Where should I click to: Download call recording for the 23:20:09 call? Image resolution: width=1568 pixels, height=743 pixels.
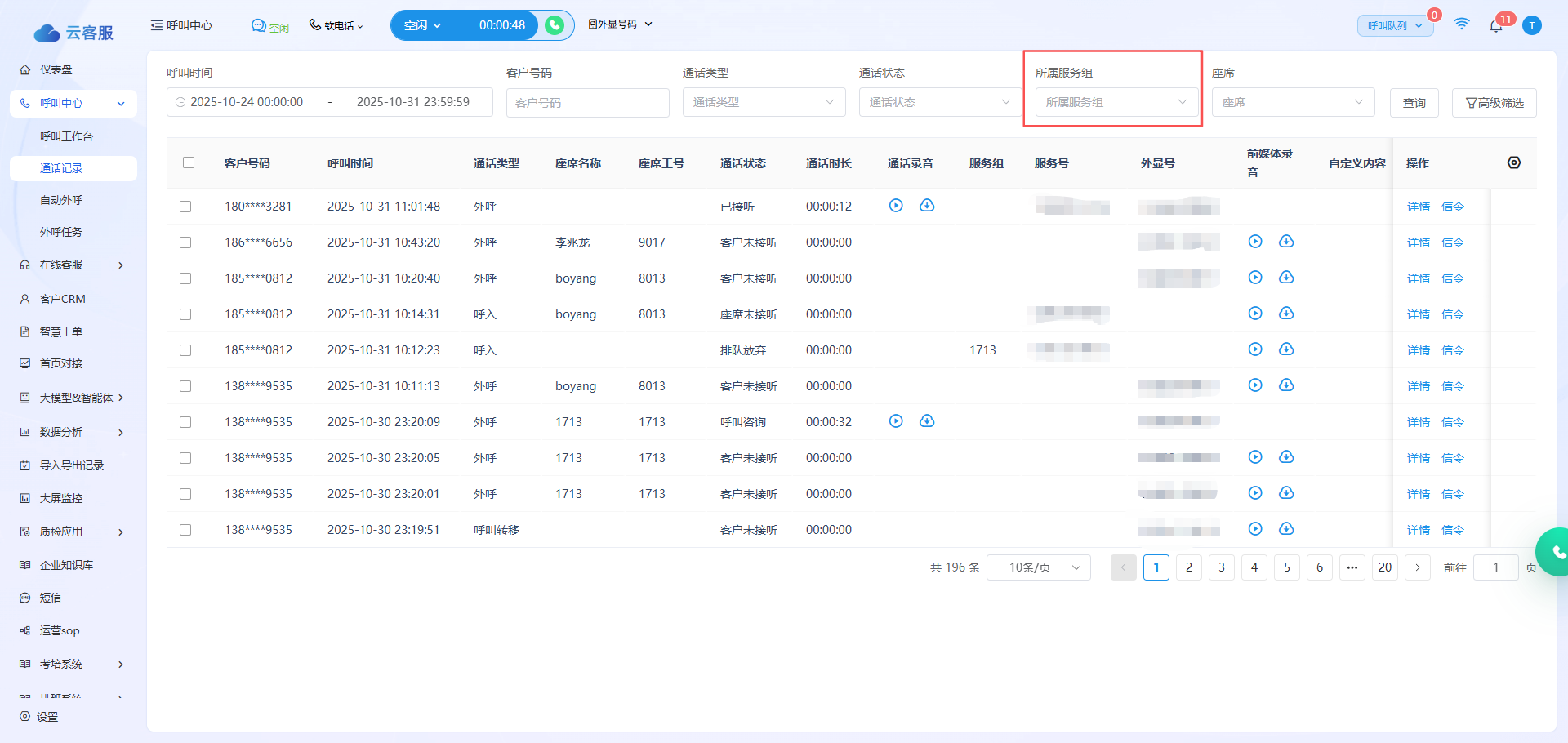[x=927, y=421]
